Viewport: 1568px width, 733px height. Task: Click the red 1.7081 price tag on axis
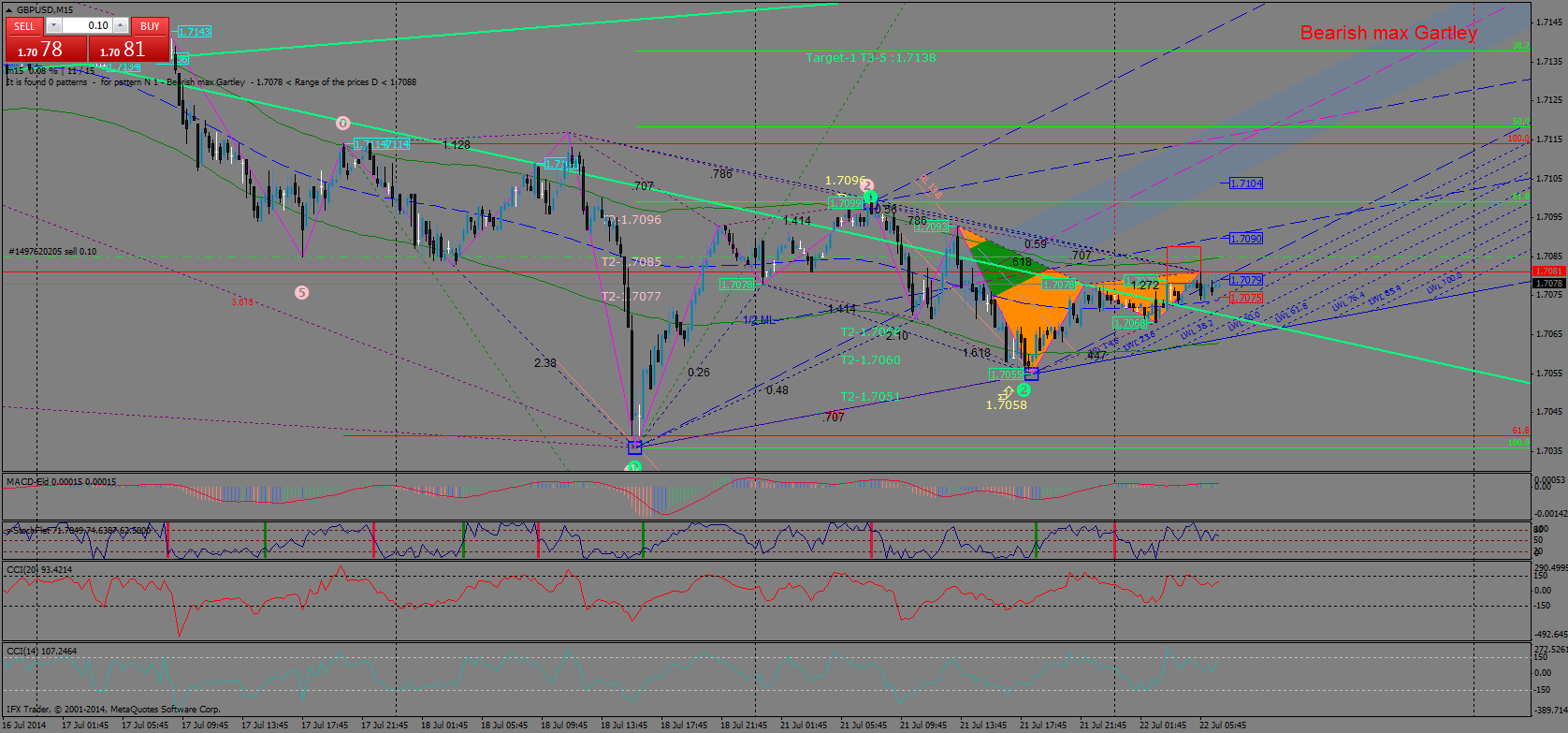coord(1548,271)
